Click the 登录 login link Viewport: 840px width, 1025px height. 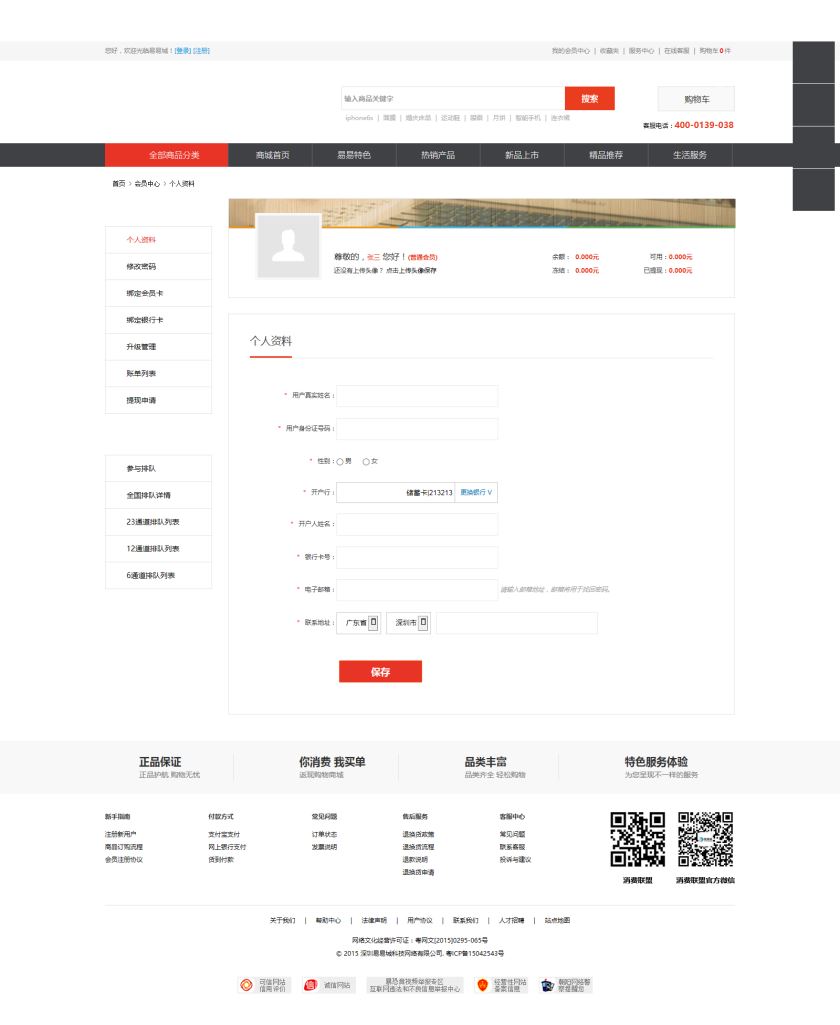[x=183, y=51]
